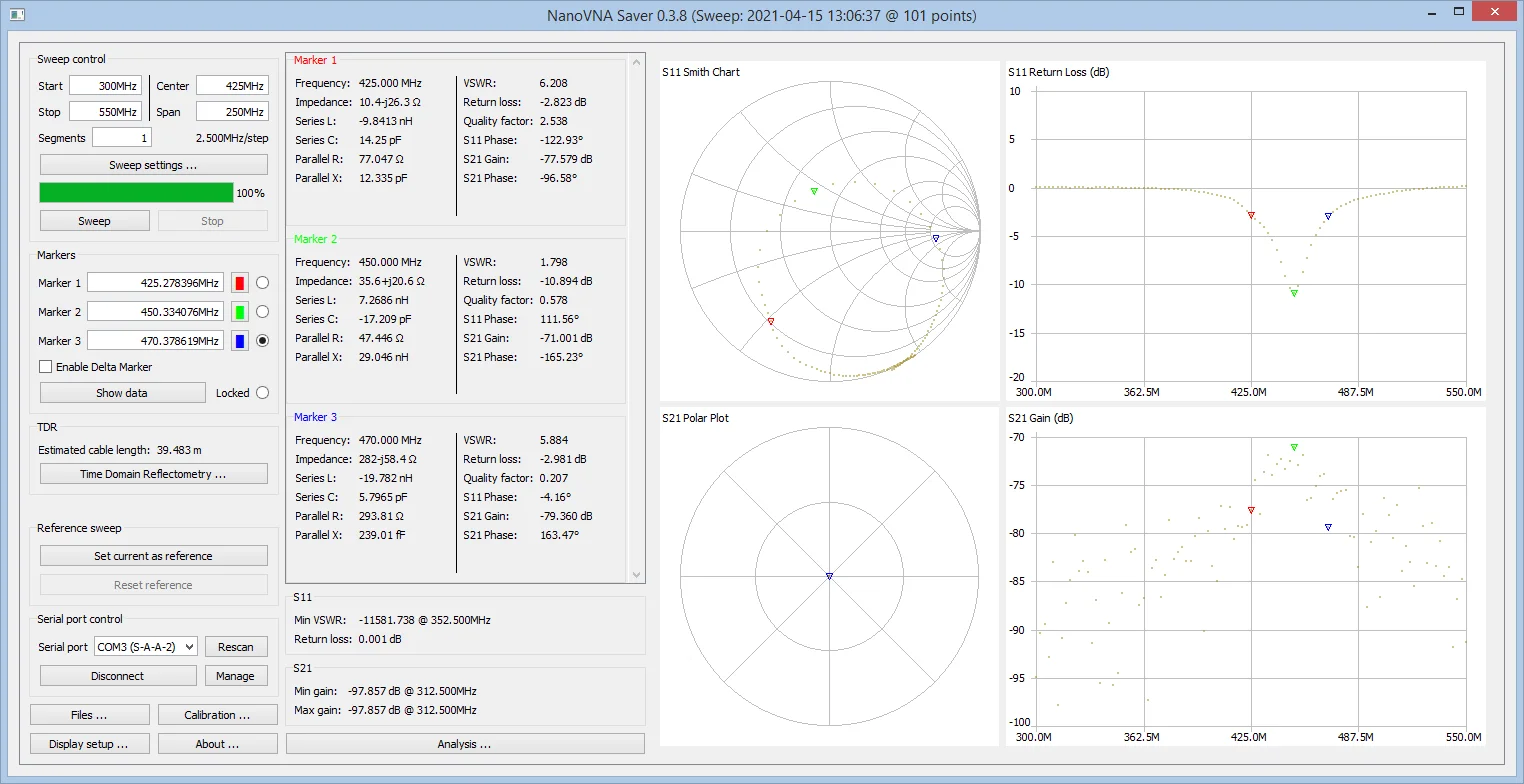Open the Analysis window
This screenshot has width=1524, height=784.
click(464, 744)
